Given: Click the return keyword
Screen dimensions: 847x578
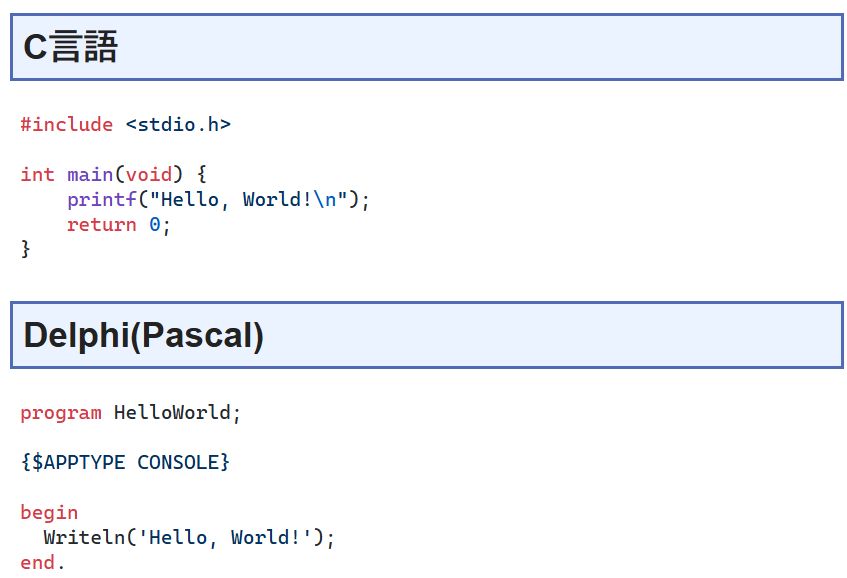Looking at the screenshot, I should [x=102, y=225].
